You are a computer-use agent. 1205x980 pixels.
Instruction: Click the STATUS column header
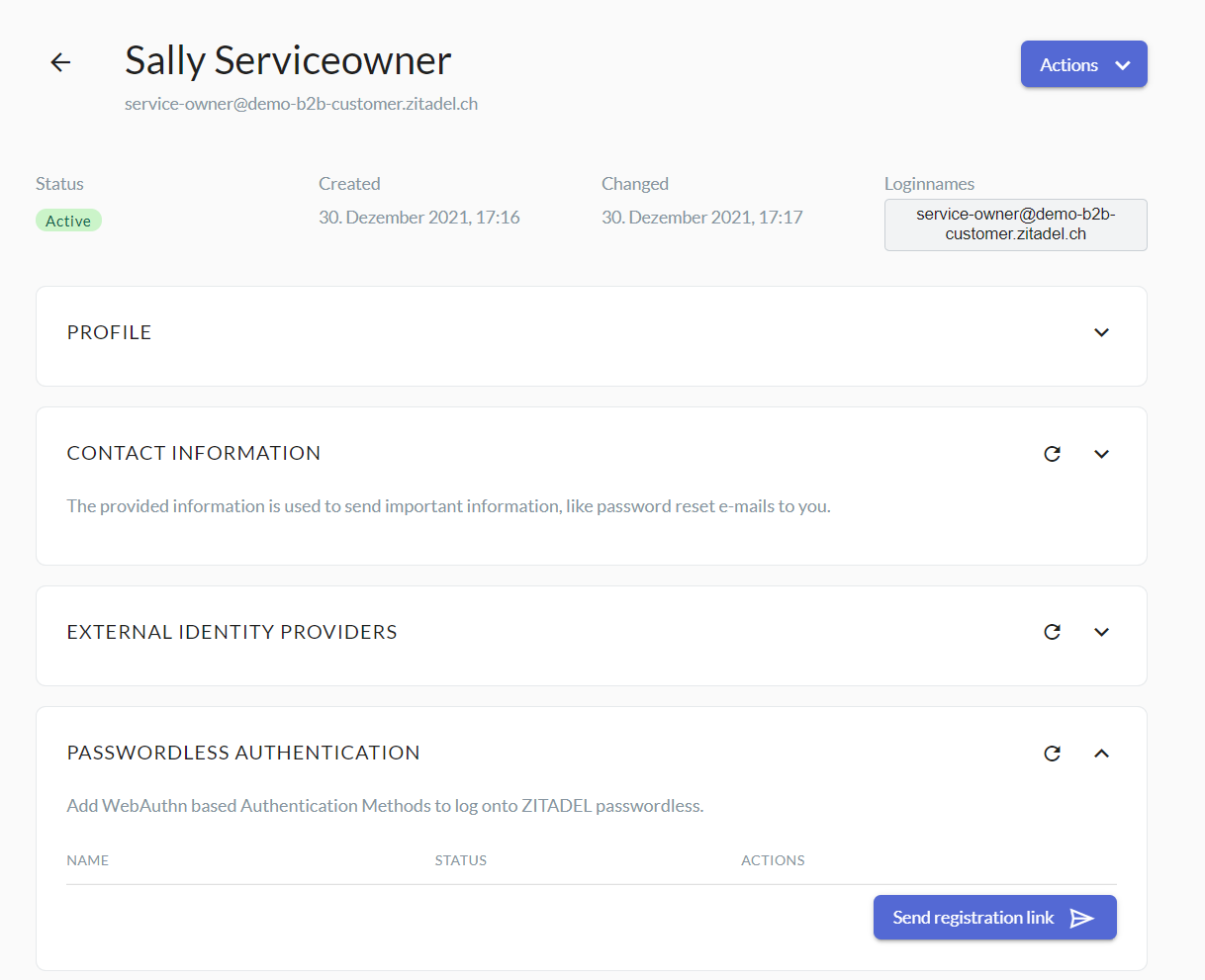(x=460, y=860)
